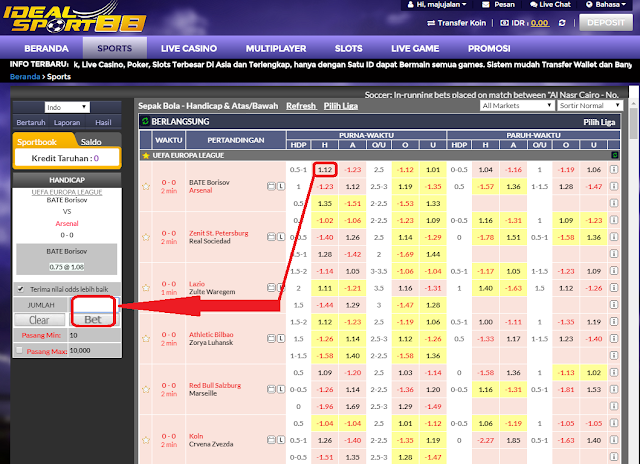Click the Berlangsung section refresh icon
This screenshot has width=640, height=464.
pyautogui.click(x=145, y=121)
